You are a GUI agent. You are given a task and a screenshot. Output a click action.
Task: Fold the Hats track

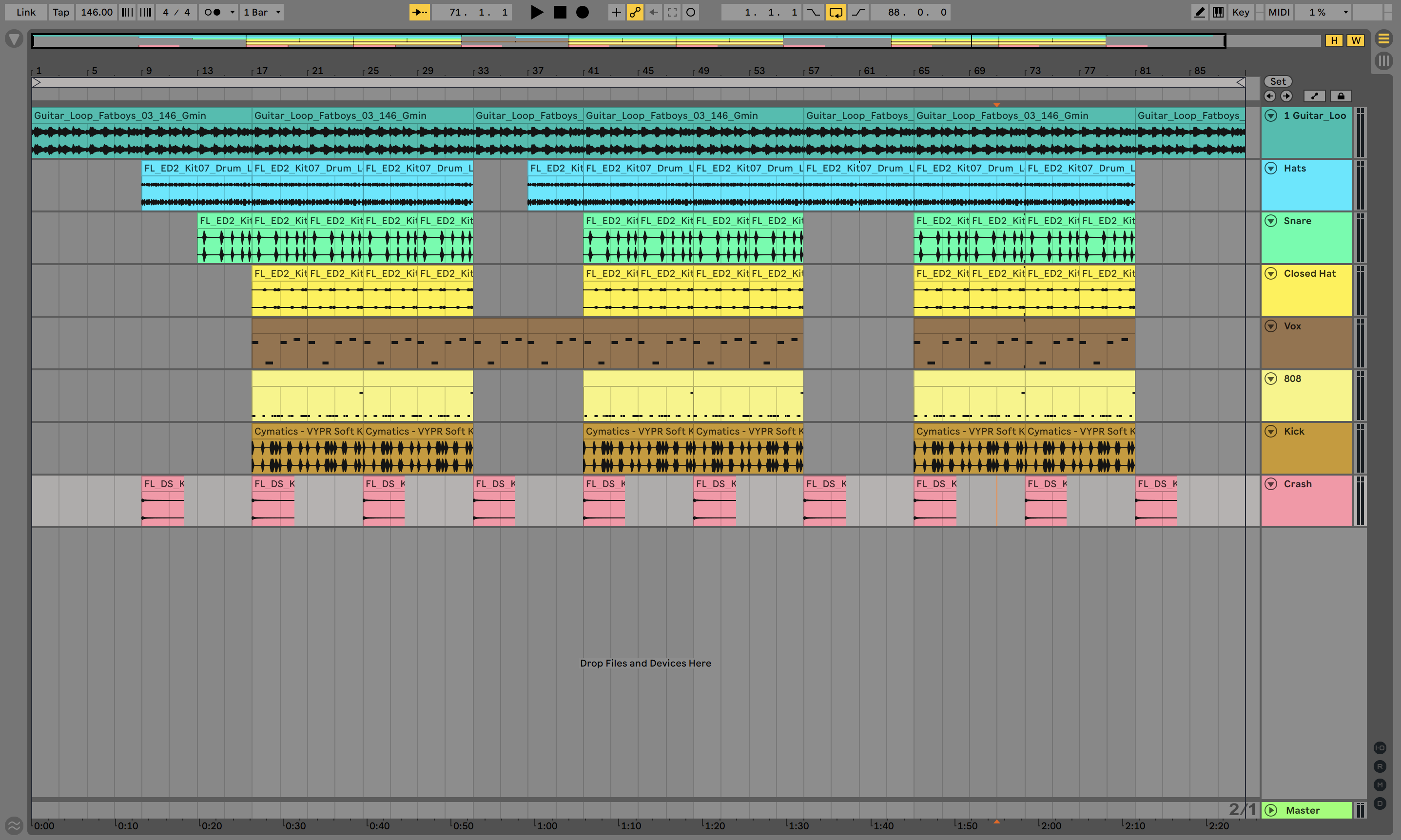coord(1271,168)
